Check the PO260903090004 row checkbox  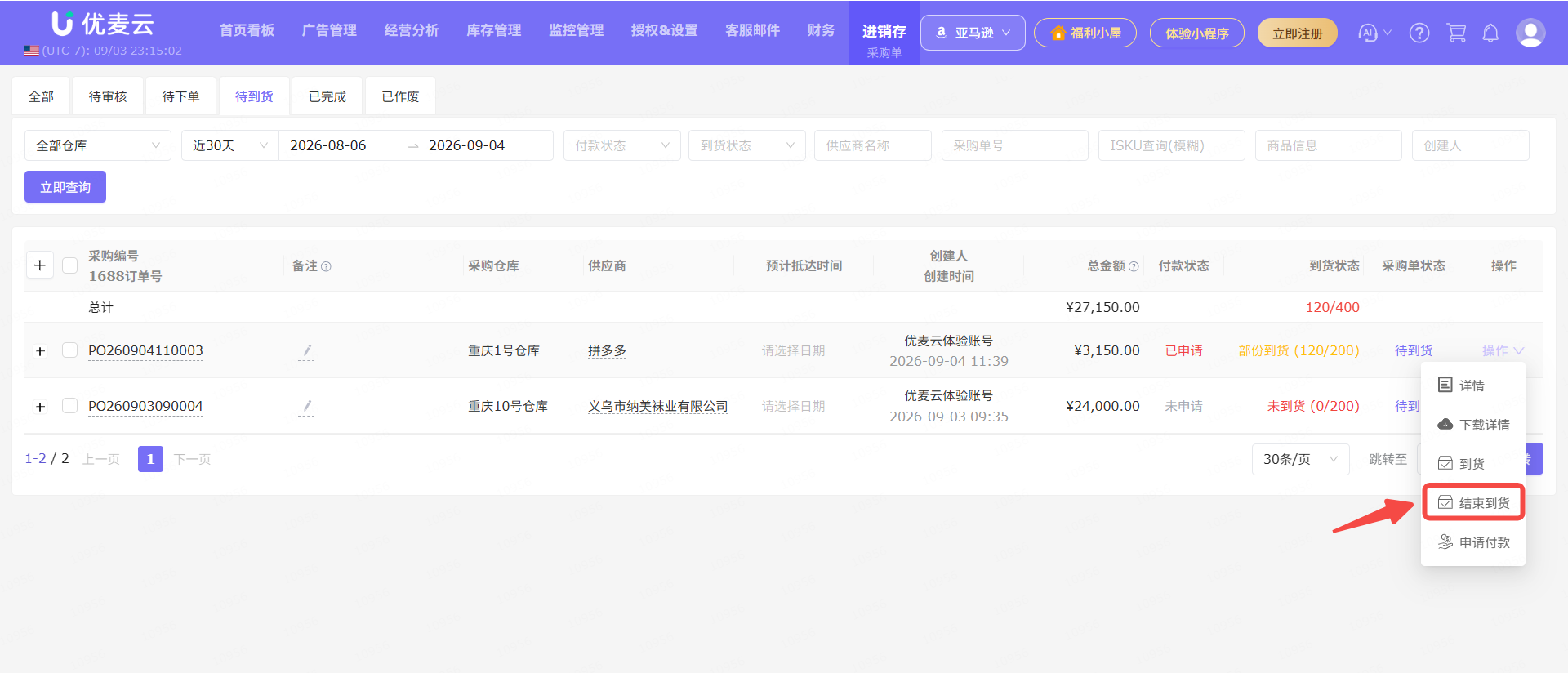tap(70, 406)
